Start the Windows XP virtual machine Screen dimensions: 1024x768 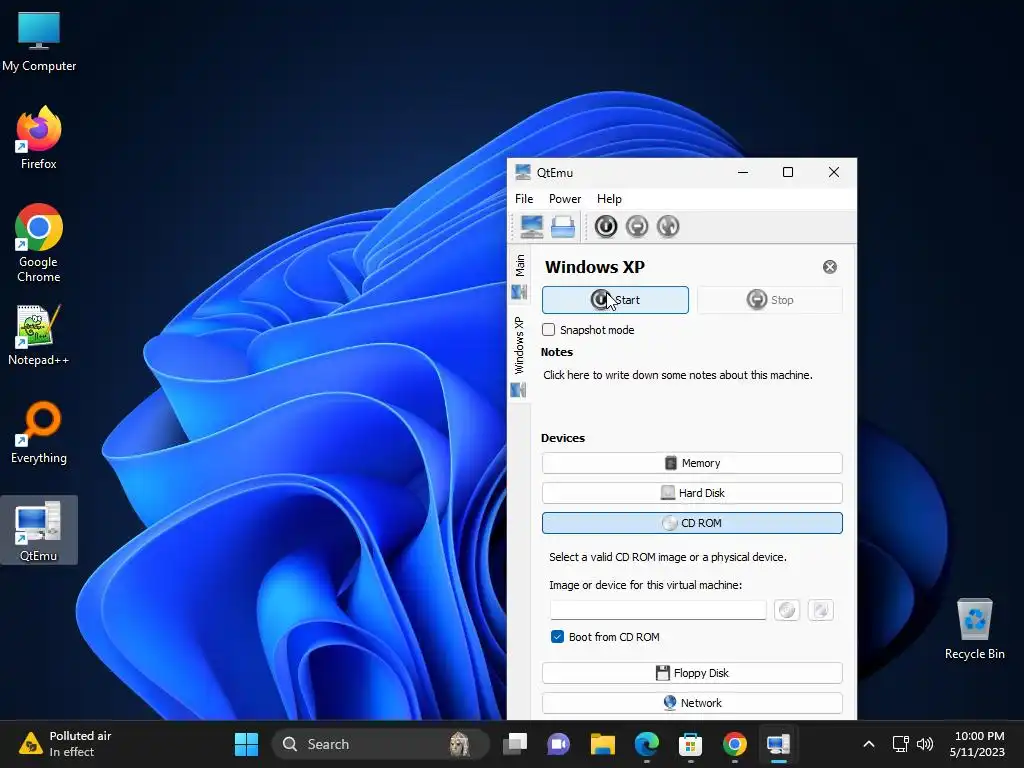[x=615, y=300]
